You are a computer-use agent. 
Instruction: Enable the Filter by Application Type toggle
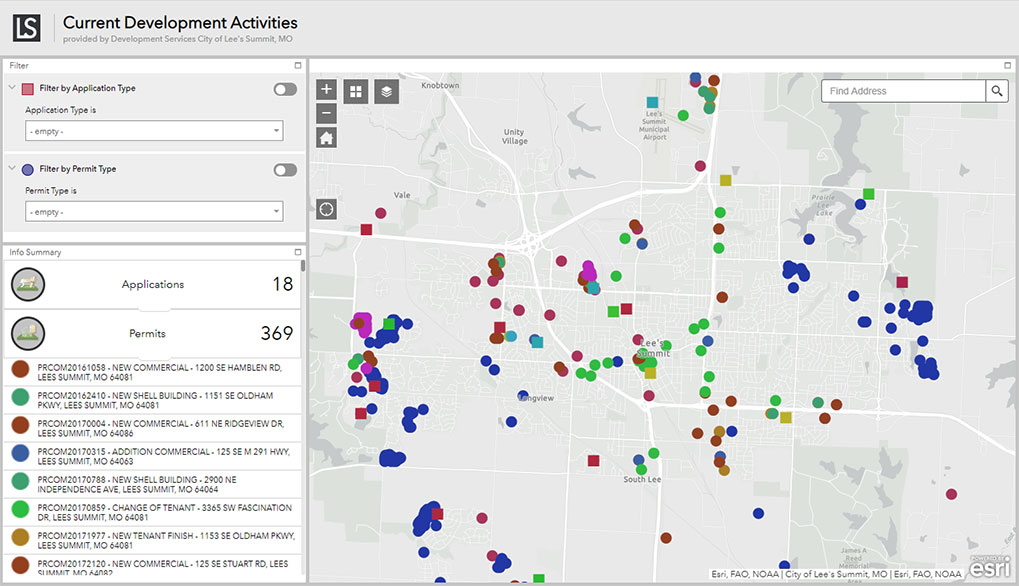[x=285, y=89]
